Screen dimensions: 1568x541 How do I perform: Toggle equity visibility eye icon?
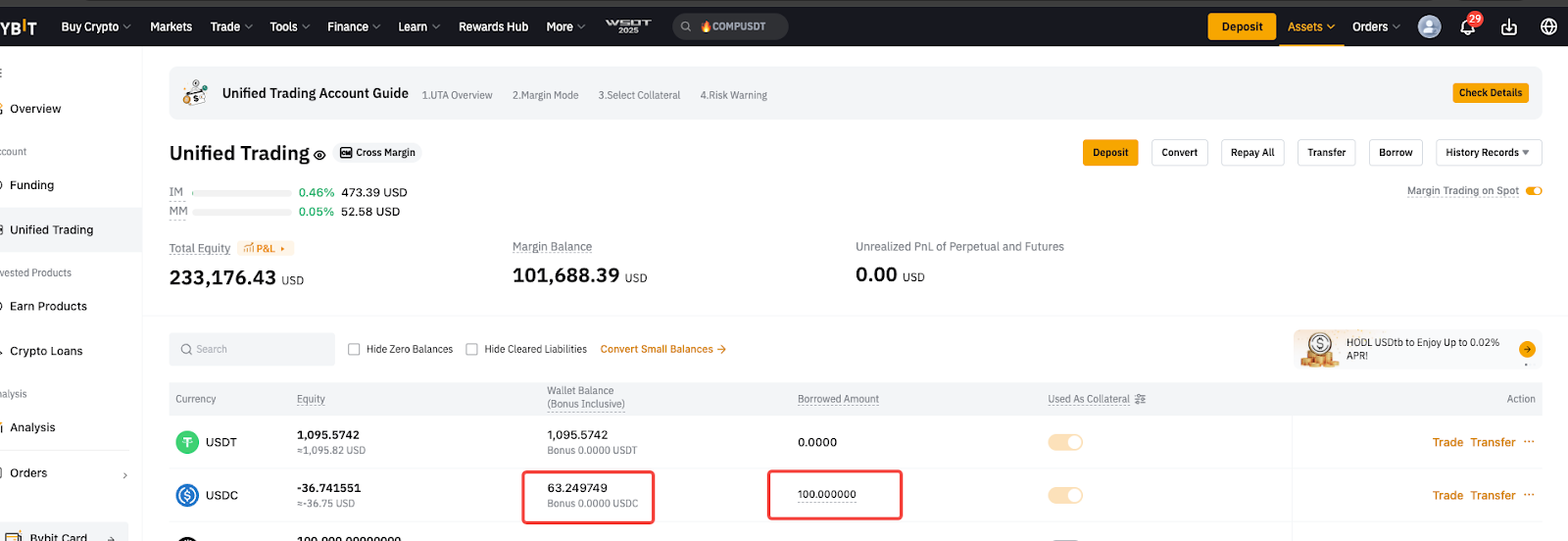pyautogui.click(x=319, y=155)
